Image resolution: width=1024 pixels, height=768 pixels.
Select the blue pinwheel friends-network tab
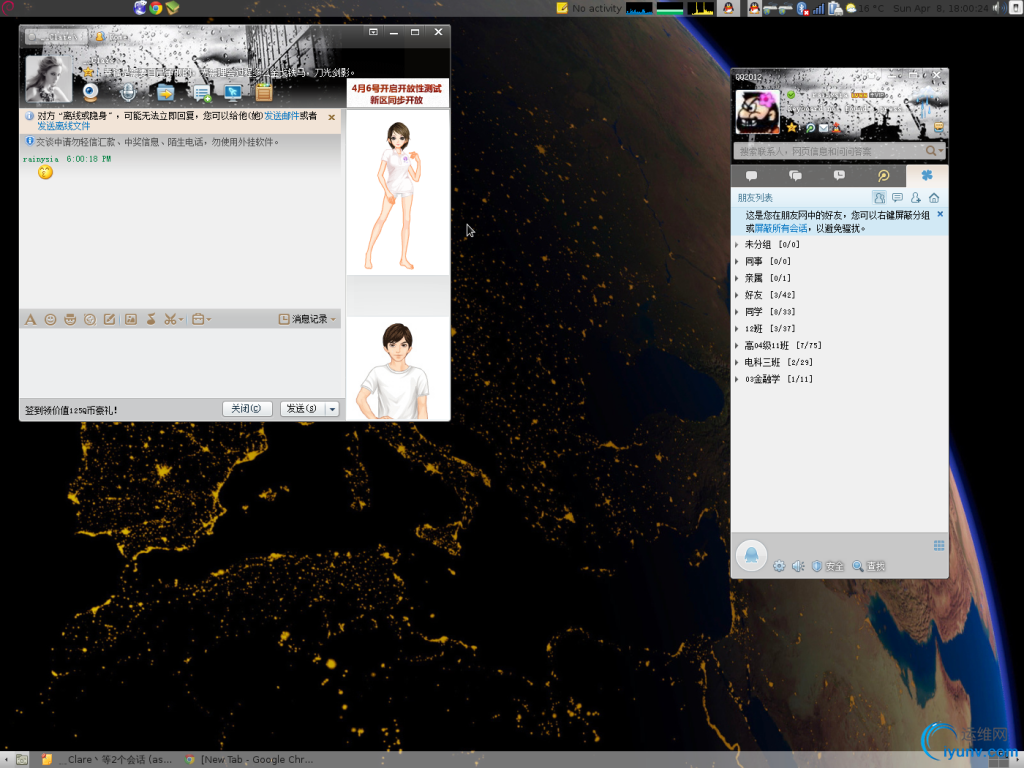coord(927,176)
